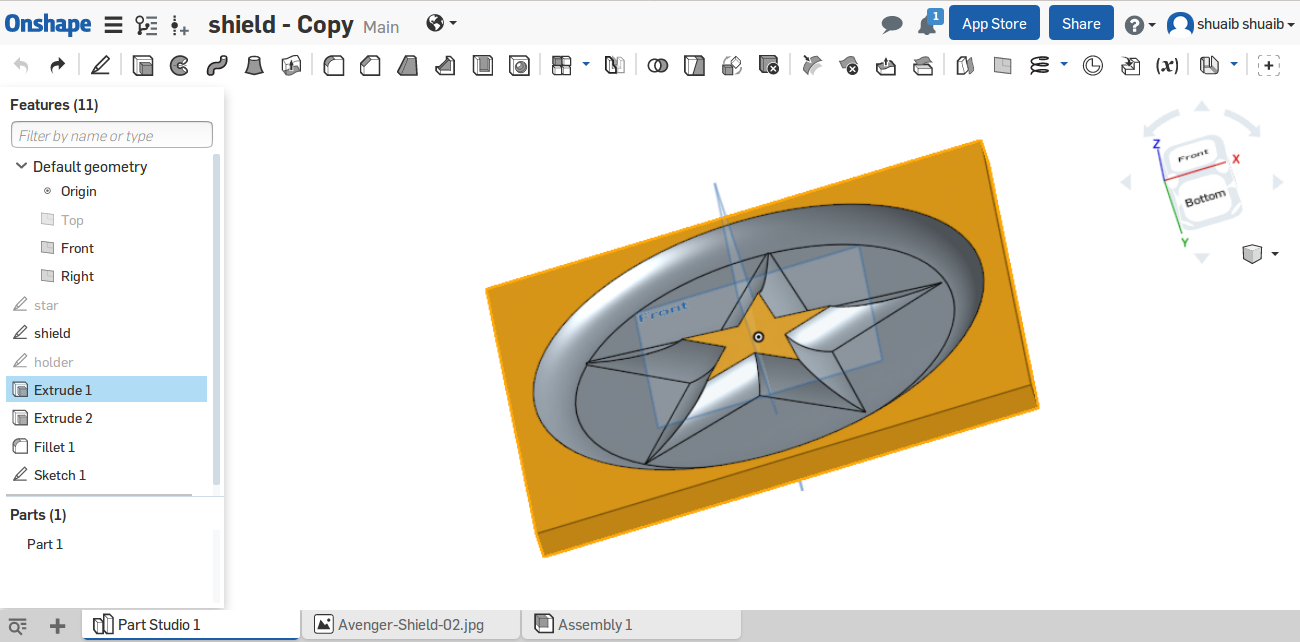This screenshot has height=642, width=1300.
Task: Select the Loft tool
Action: [254, 66]
